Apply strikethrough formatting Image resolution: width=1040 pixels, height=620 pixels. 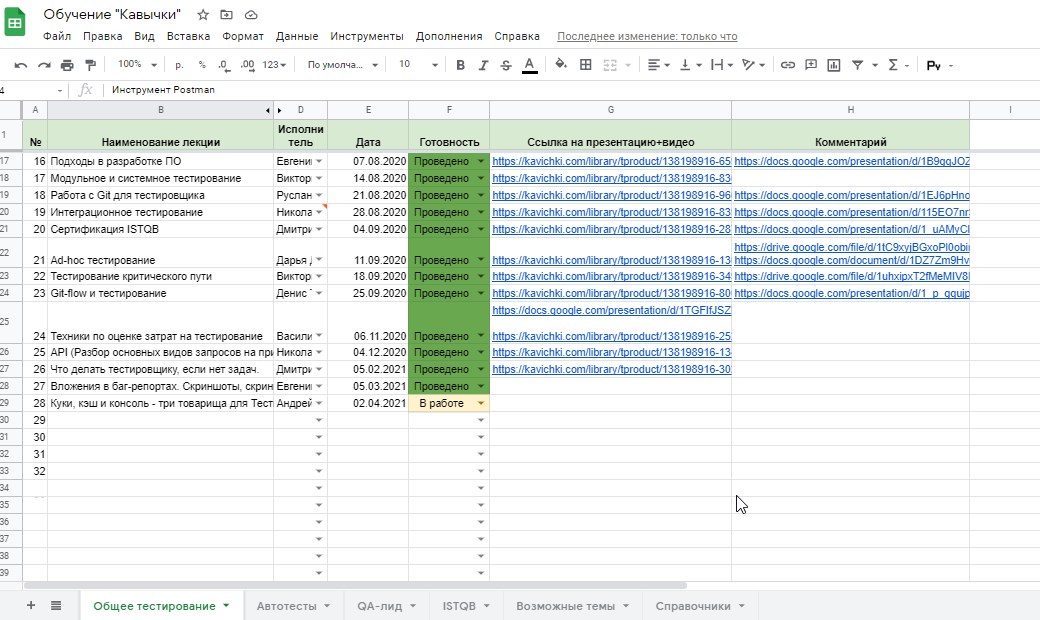pyautogui.click(x=506, y=65)
